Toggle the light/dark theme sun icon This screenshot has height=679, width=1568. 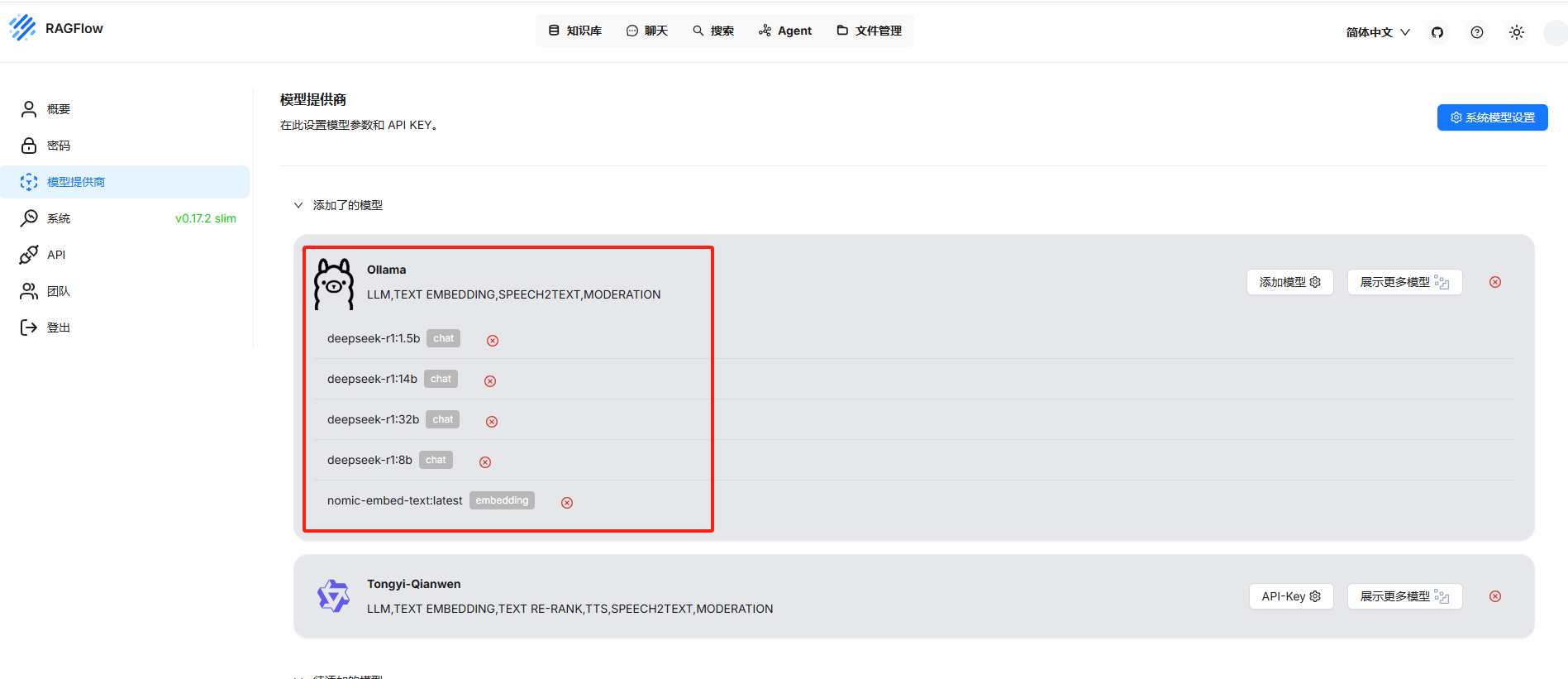pos(1517,32)
